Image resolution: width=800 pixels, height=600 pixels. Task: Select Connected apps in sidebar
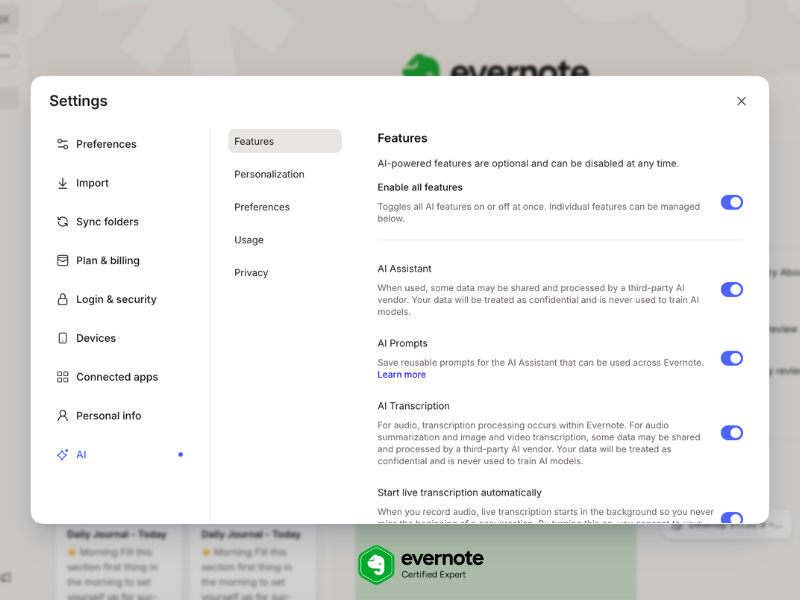click(x=117, y=377)
